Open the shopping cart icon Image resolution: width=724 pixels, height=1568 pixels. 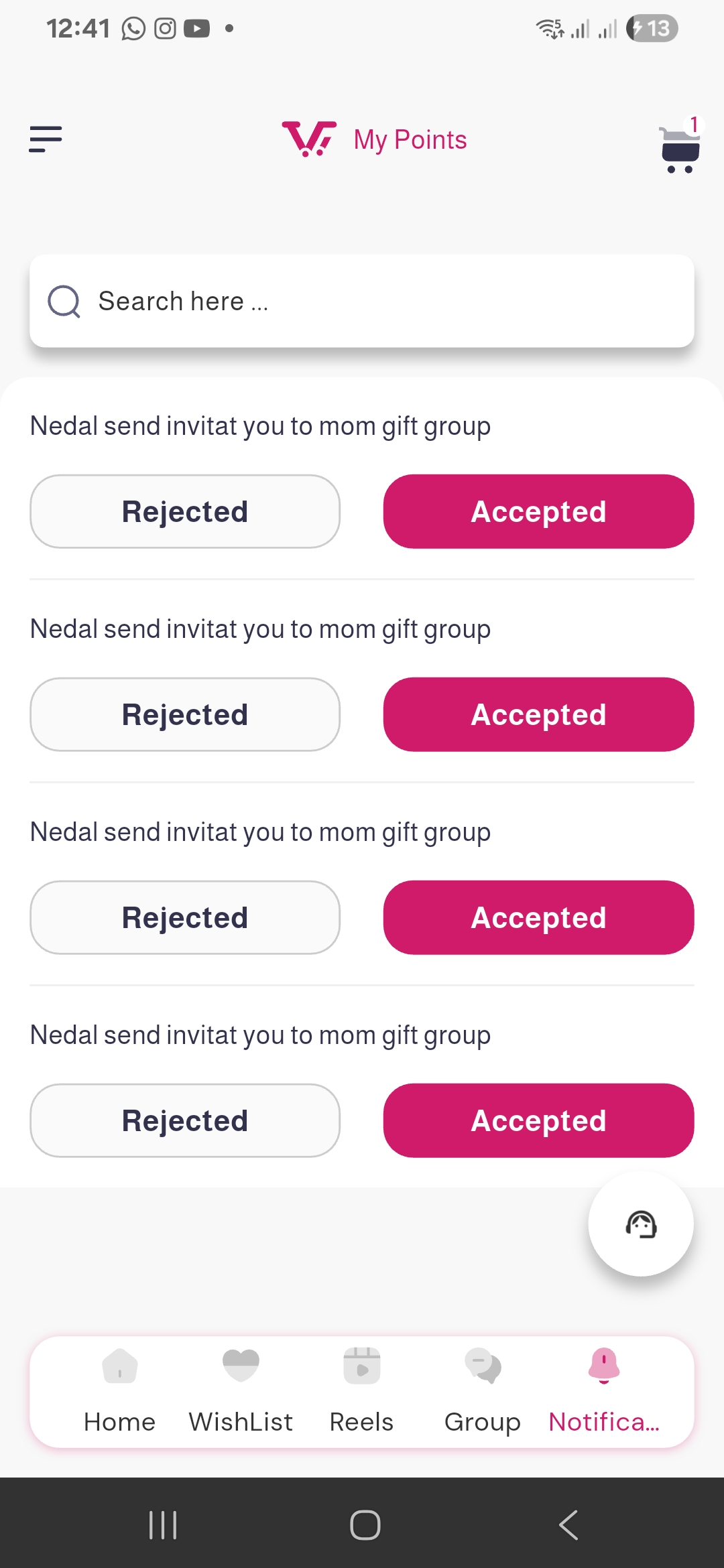680,146
